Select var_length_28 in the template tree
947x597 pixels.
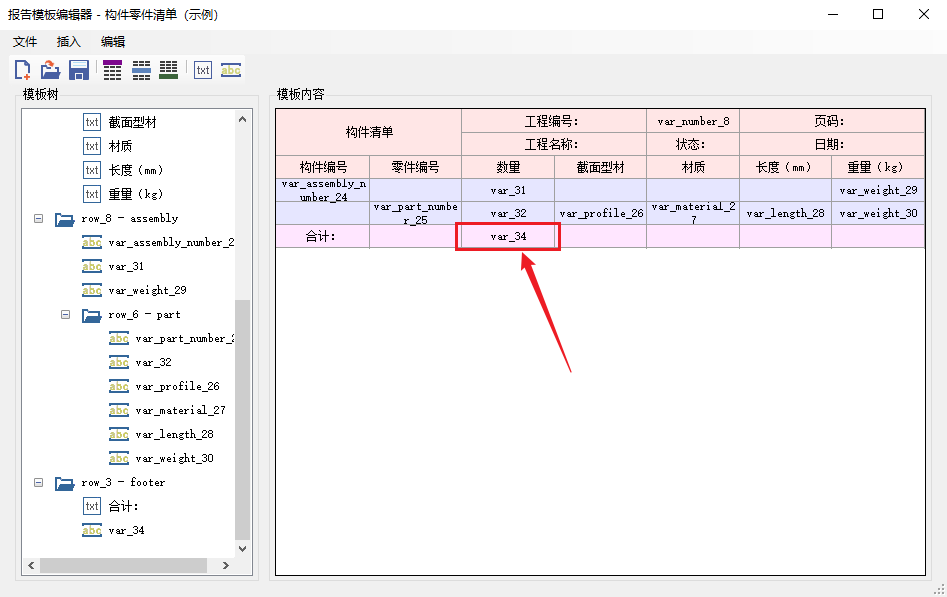(175, 434)
